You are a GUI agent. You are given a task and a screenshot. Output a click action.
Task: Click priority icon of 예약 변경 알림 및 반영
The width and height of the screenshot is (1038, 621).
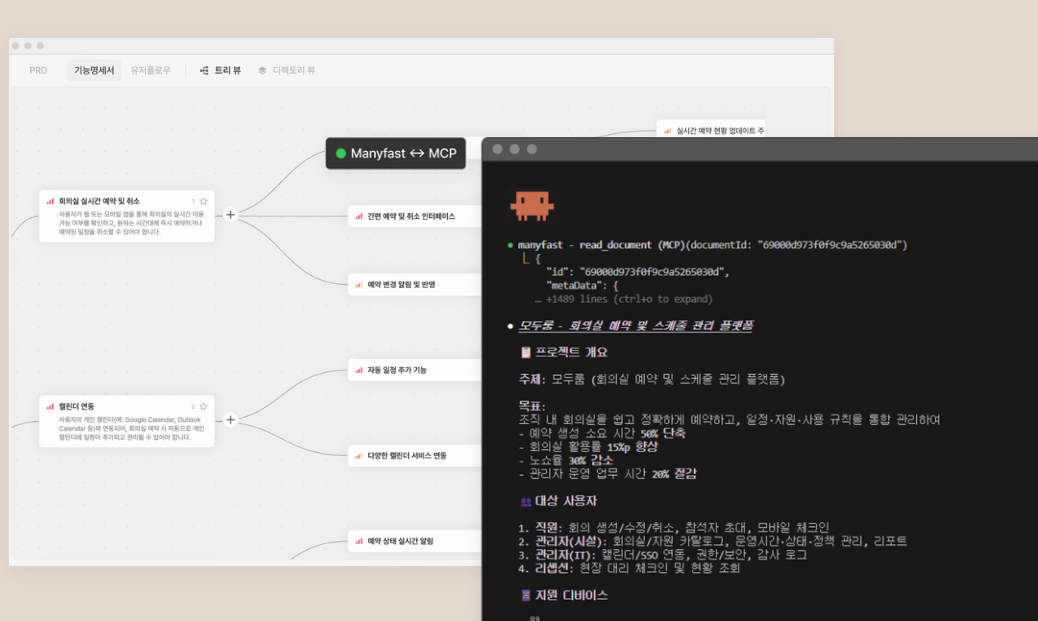(x=359, y=285)
